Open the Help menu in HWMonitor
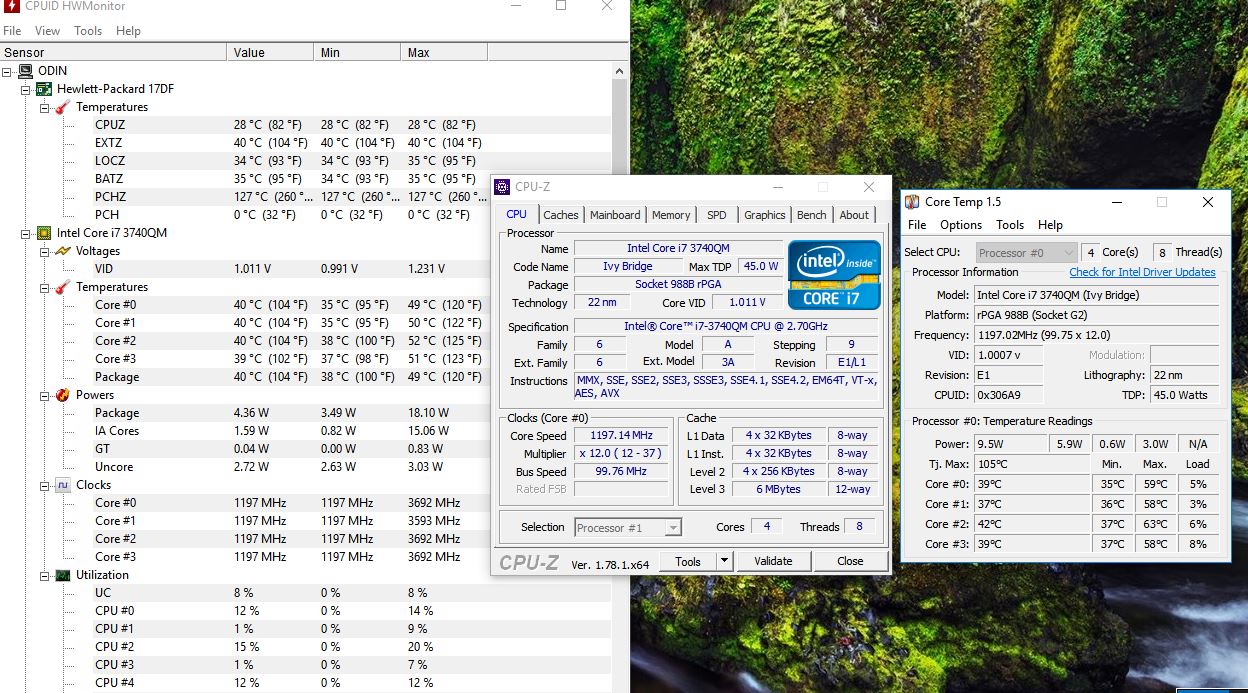The height and width of the screenshot is (693, 1248). (x=128, y=31)
